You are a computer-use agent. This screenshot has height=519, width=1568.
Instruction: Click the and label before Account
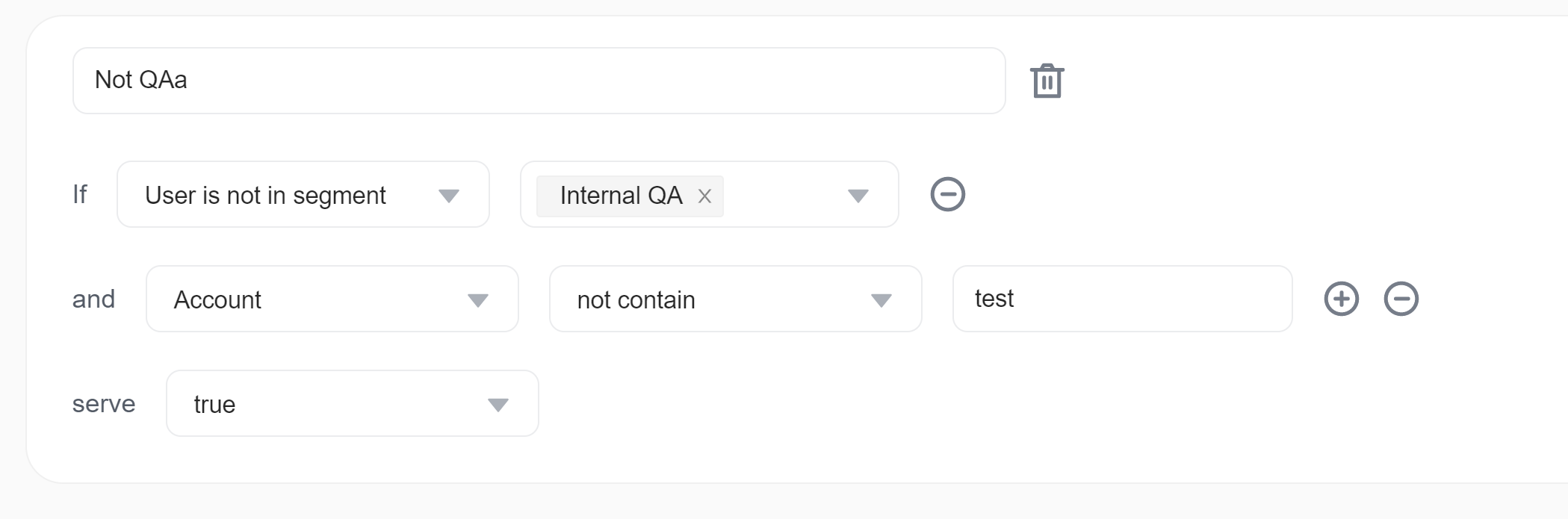coord(93,299)
